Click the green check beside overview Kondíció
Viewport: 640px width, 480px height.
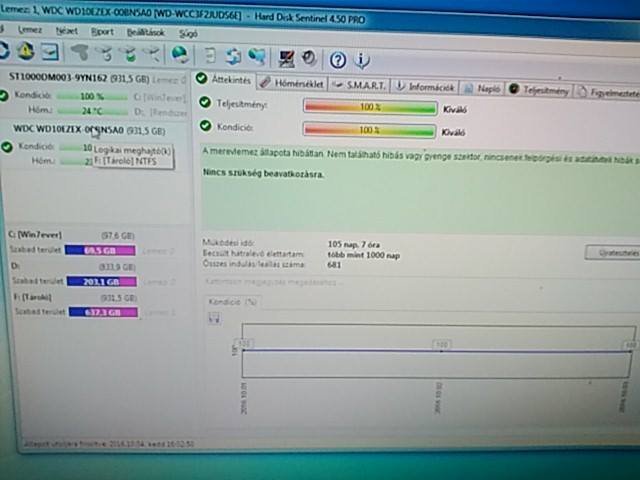pyautogui.click(x=206, y=126)
